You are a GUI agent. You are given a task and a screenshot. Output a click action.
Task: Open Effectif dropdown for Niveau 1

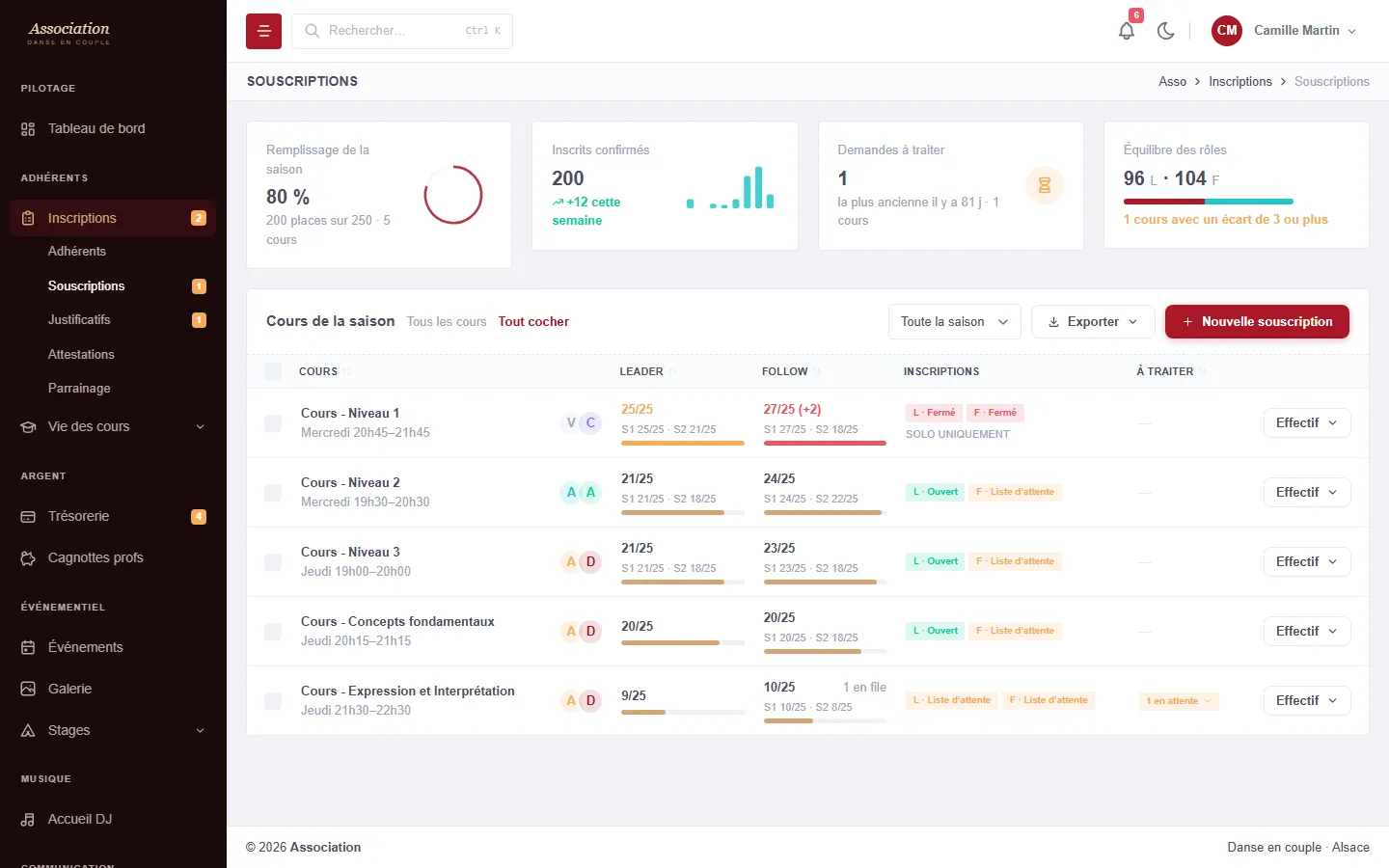pos(1307,423)
